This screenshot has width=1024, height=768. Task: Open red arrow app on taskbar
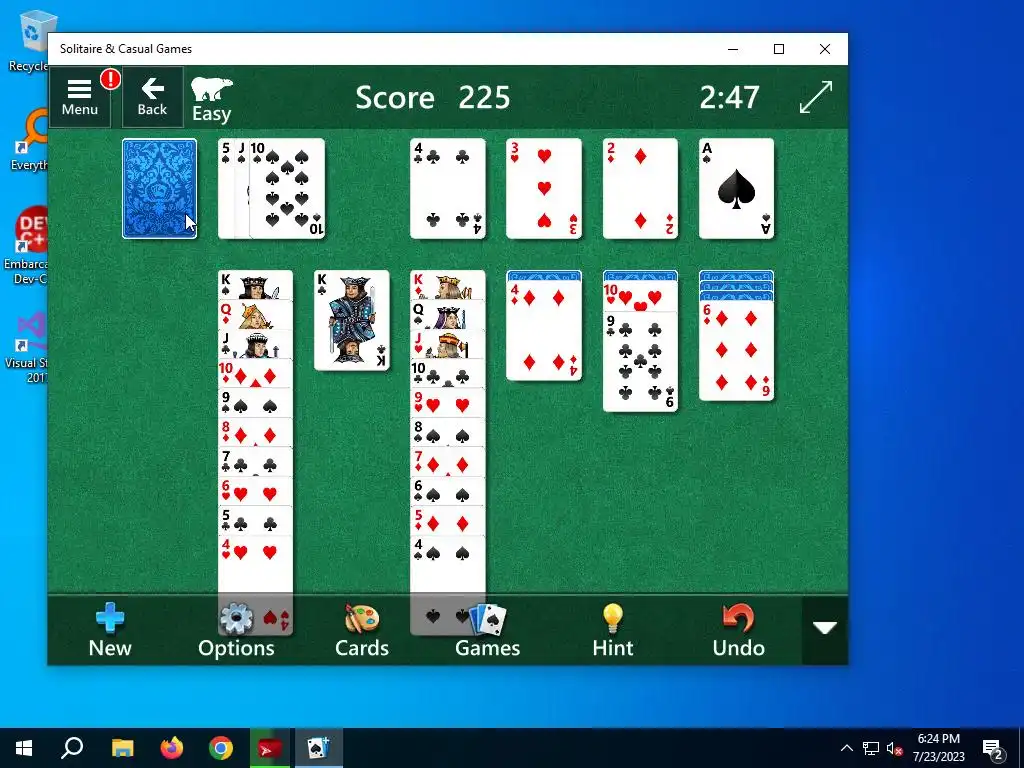click(x=269, y=748)
